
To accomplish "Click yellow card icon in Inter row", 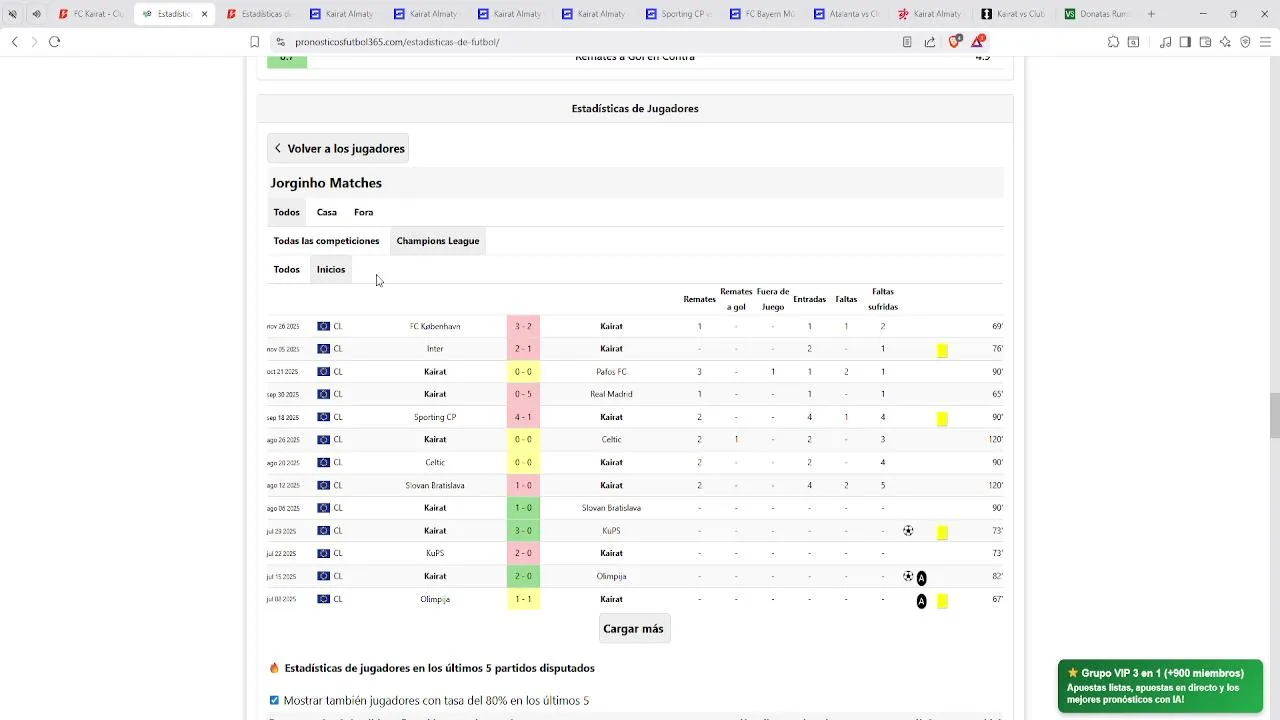I will click(x=942, y=350).
